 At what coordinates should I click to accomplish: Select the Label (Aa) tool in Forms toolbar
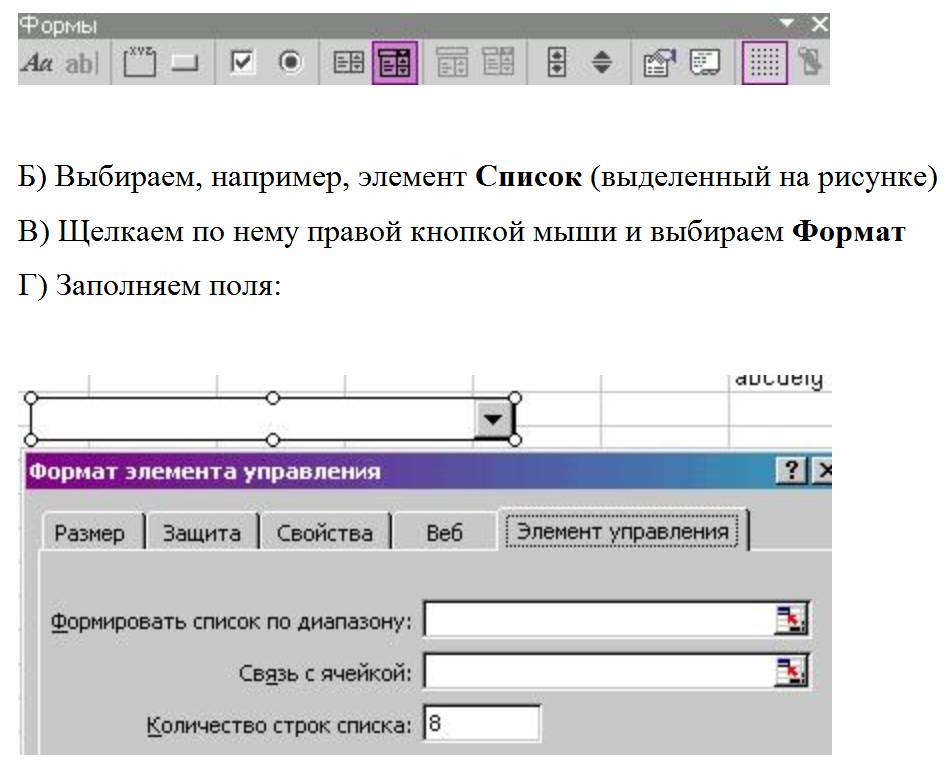(37, 62)
